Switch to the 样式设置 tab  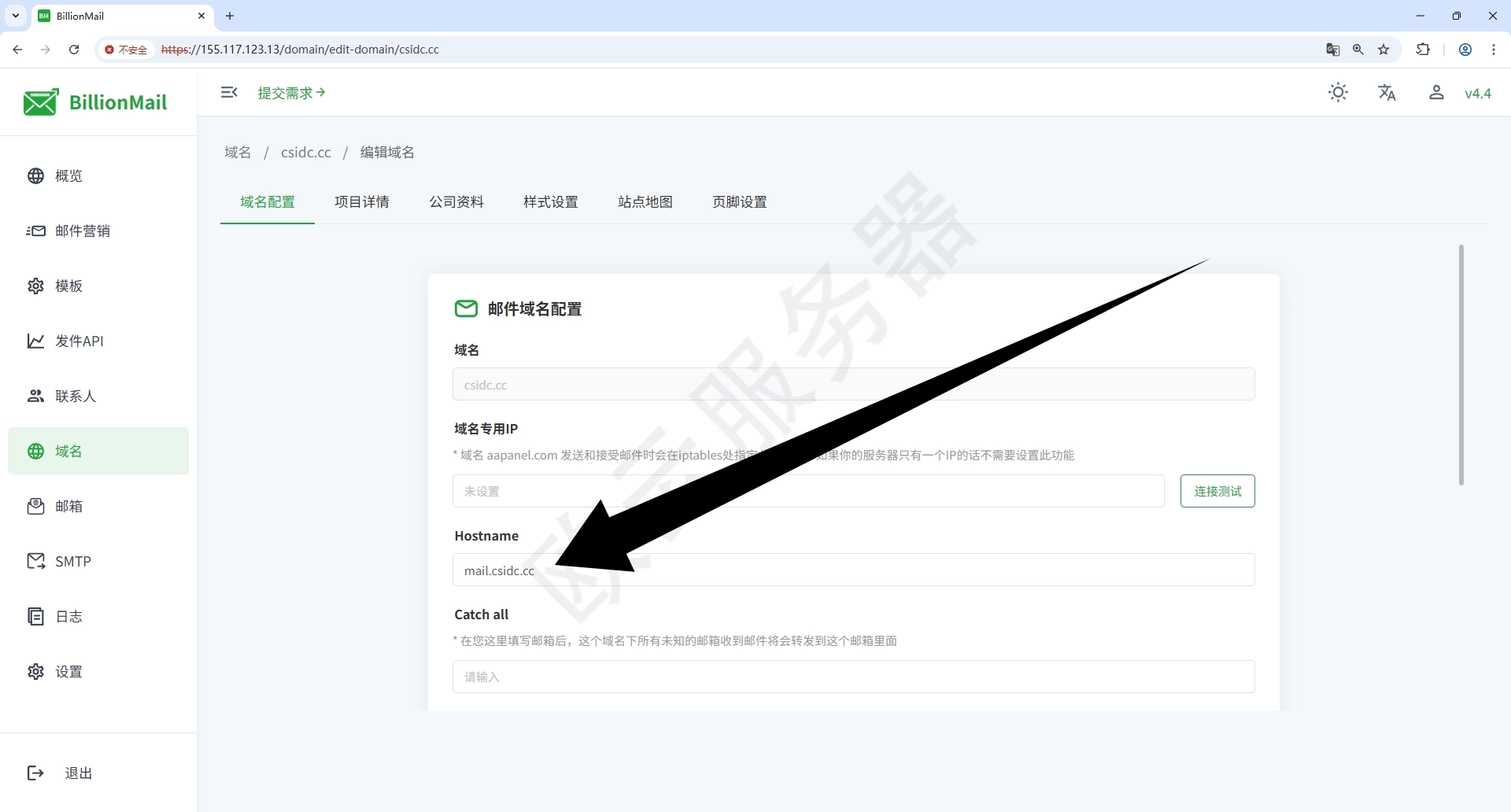click(x=551, y=202)
